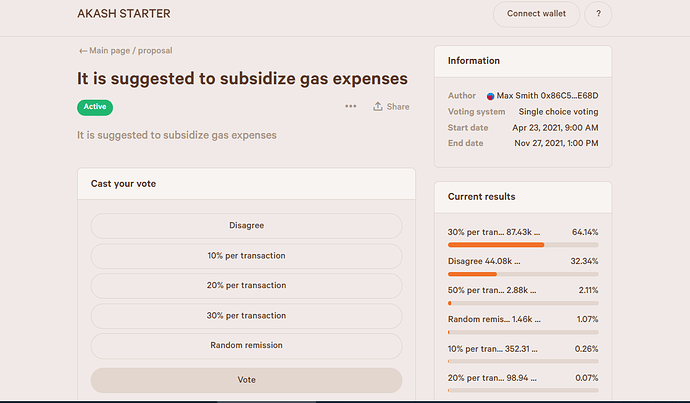Image resolution: width=690 pixels, height=403 pixels.
Task: Click the question mark help button
Action: click(598, 14)
